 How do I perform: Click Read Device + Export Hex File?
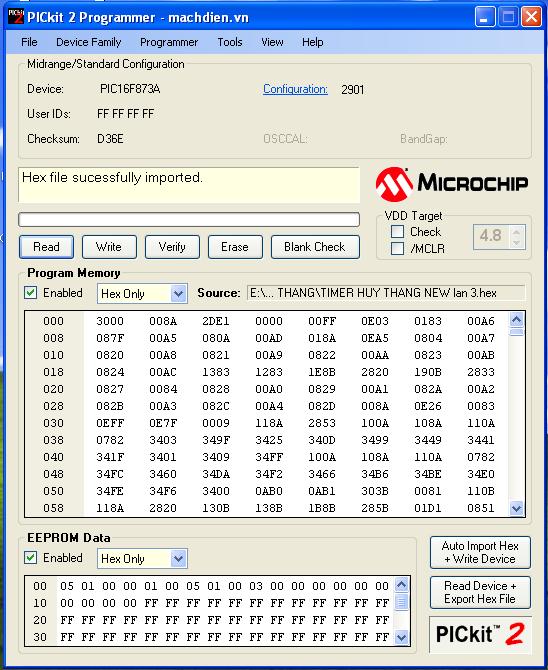pyautogui.click(x=480, y=592)
